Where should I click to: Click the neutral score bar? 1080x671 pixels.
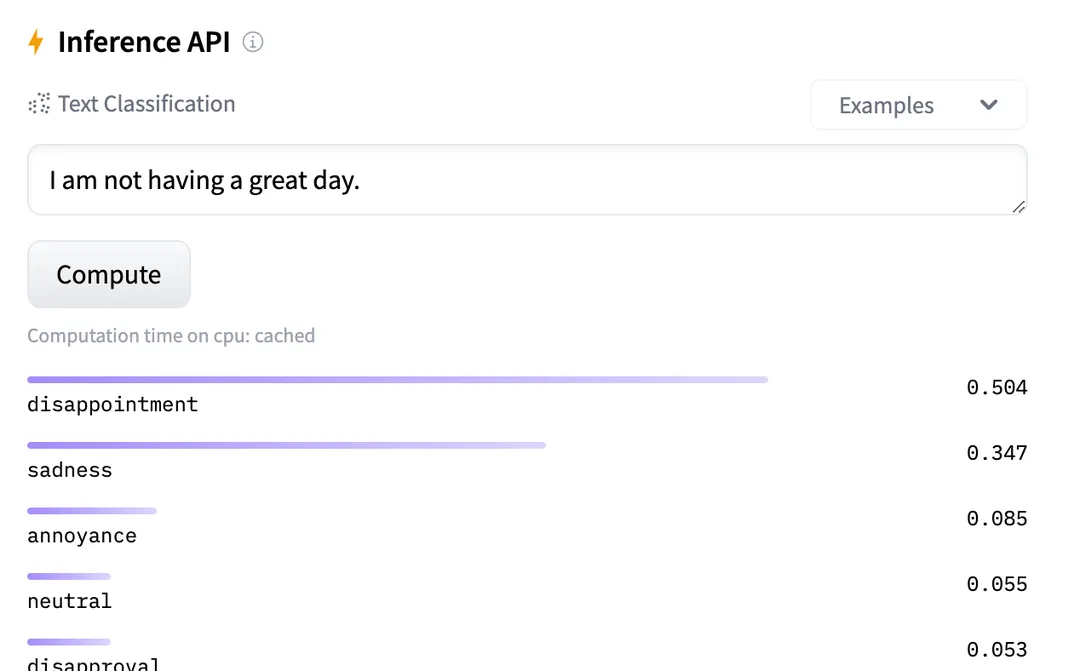(x=69, y=576)
